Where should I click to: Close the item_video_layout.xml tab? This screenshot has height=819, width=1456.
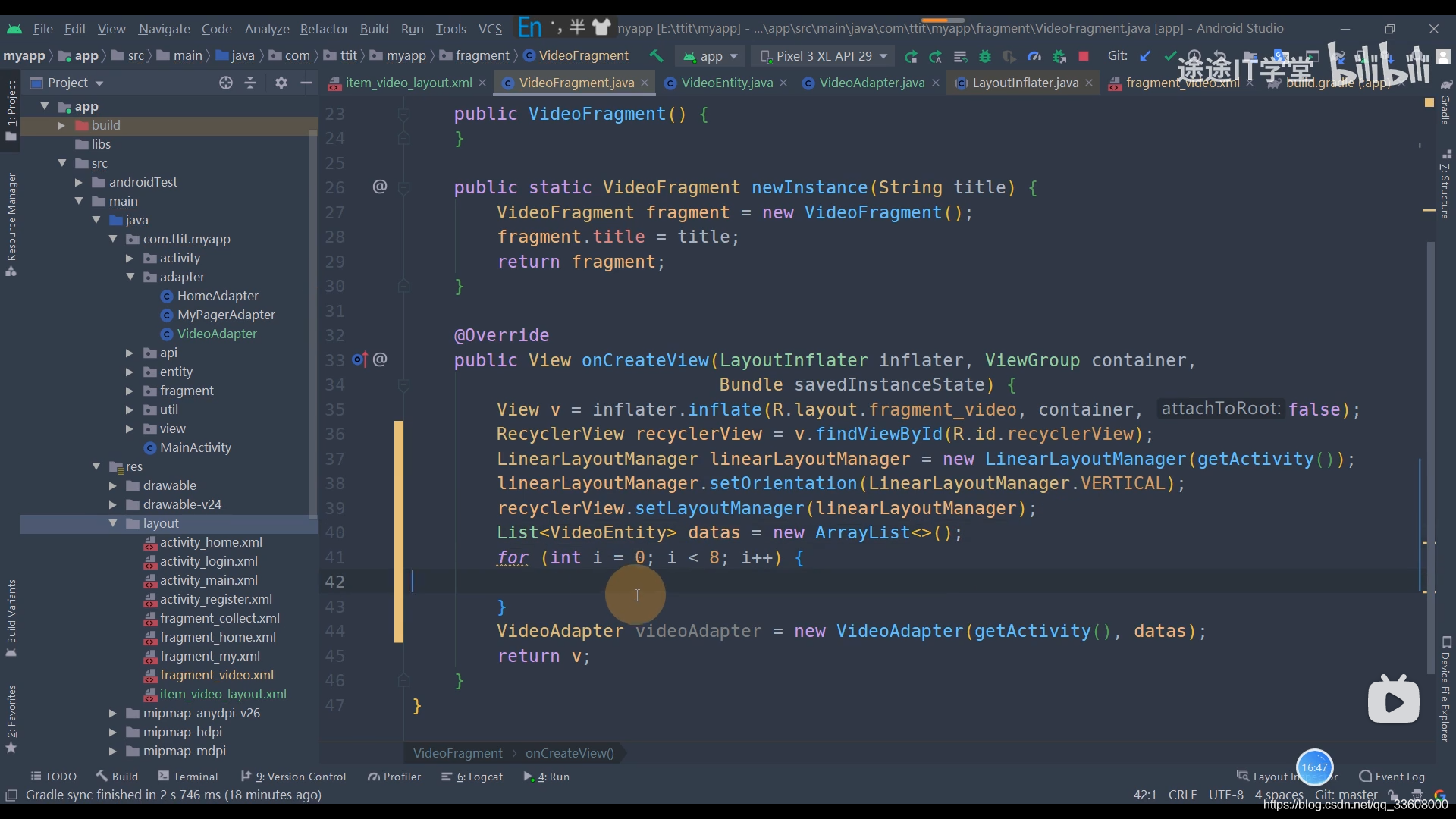(482, 83)
